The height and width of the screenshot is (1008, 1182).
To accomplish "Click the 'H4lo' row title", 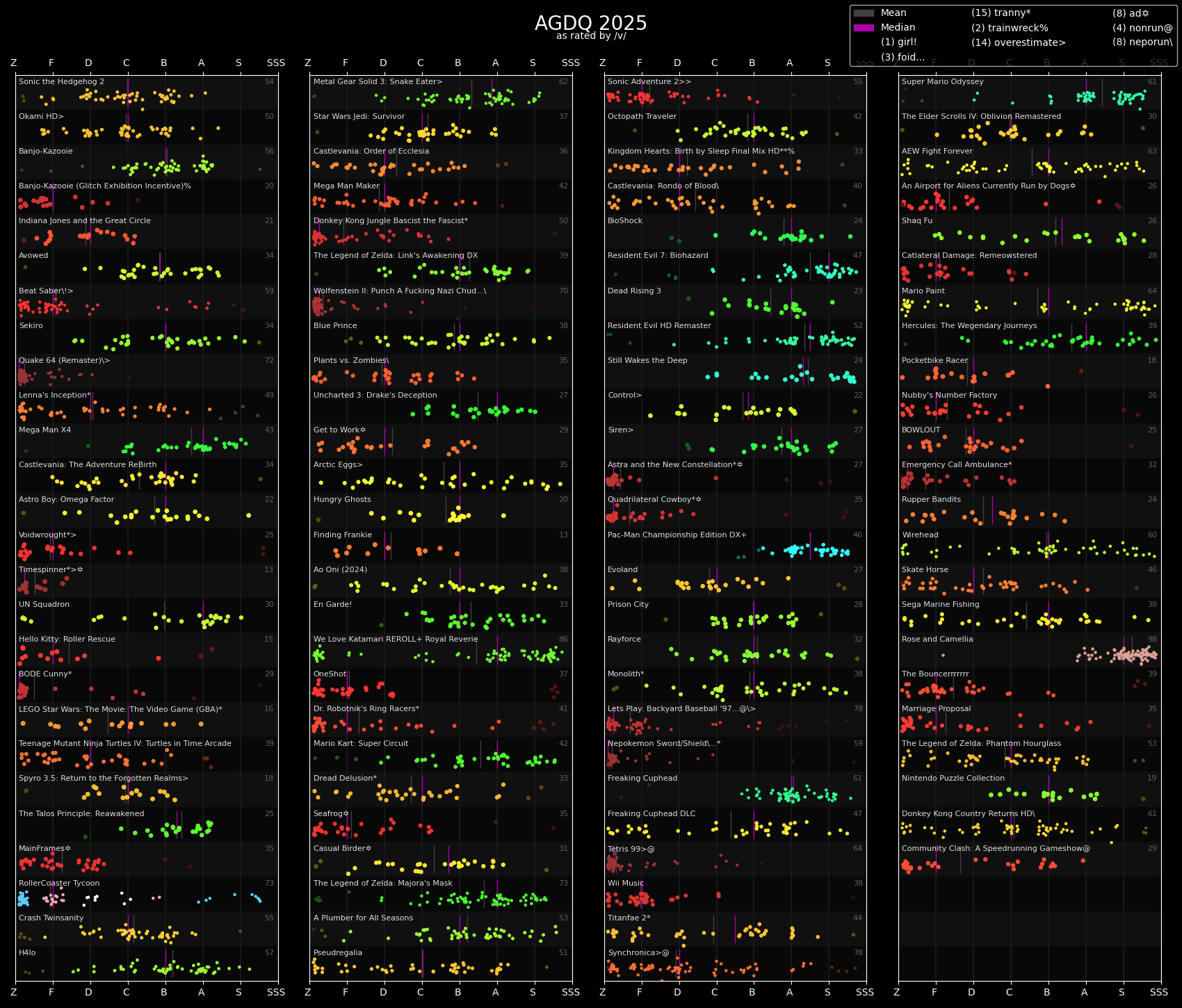I will pyautogui.click(x=27, y=953).
